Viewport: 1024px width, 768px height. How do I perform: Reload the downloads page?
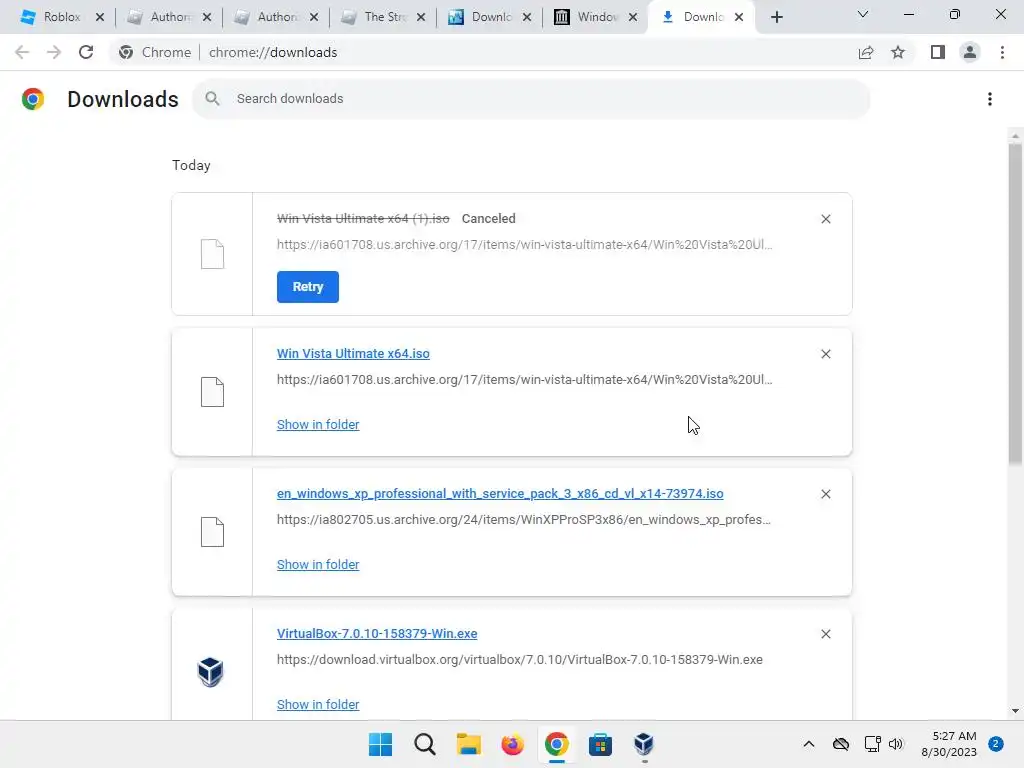tap(86, 52)
